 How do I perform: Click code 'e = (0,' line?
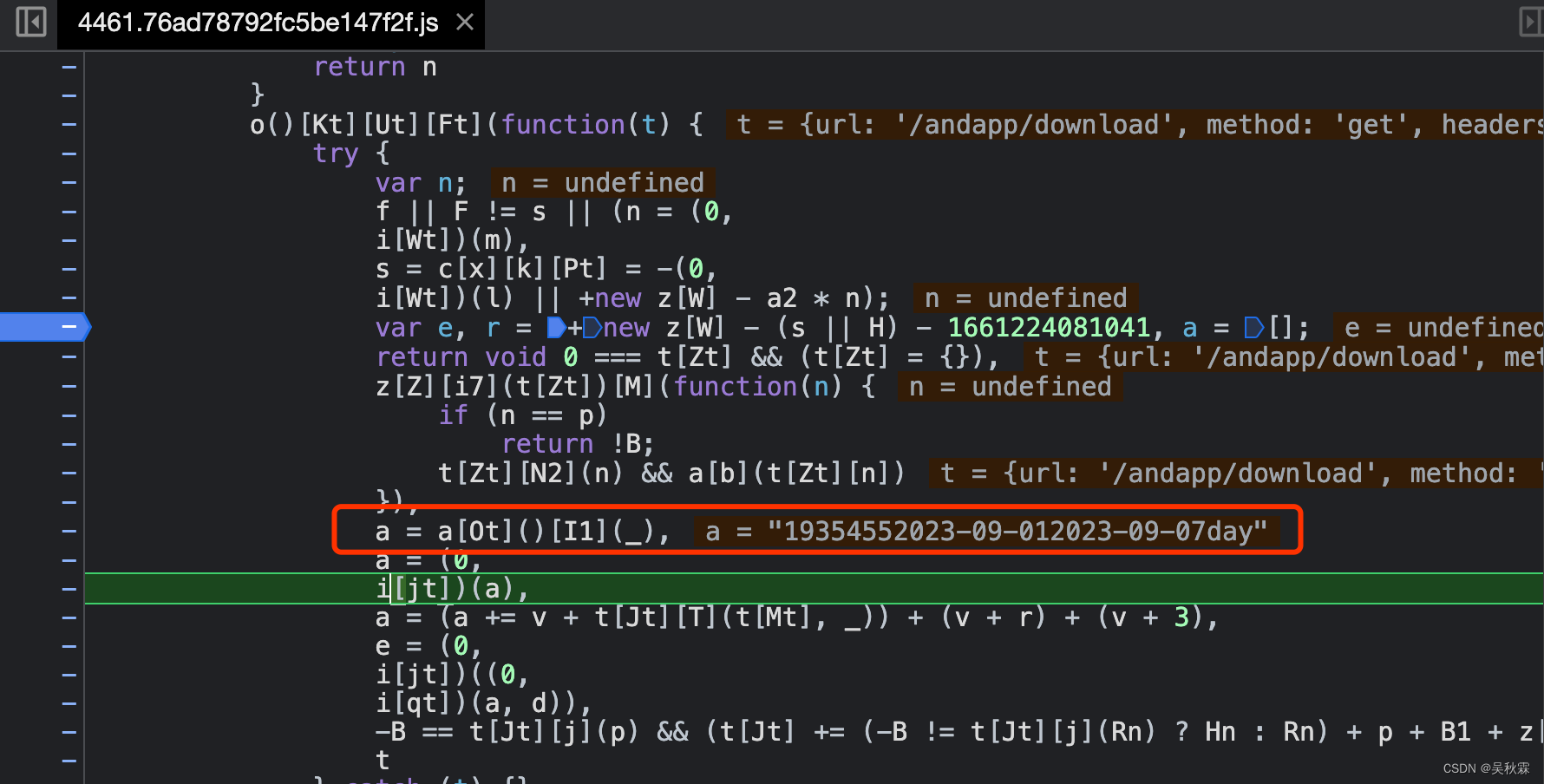429,646
